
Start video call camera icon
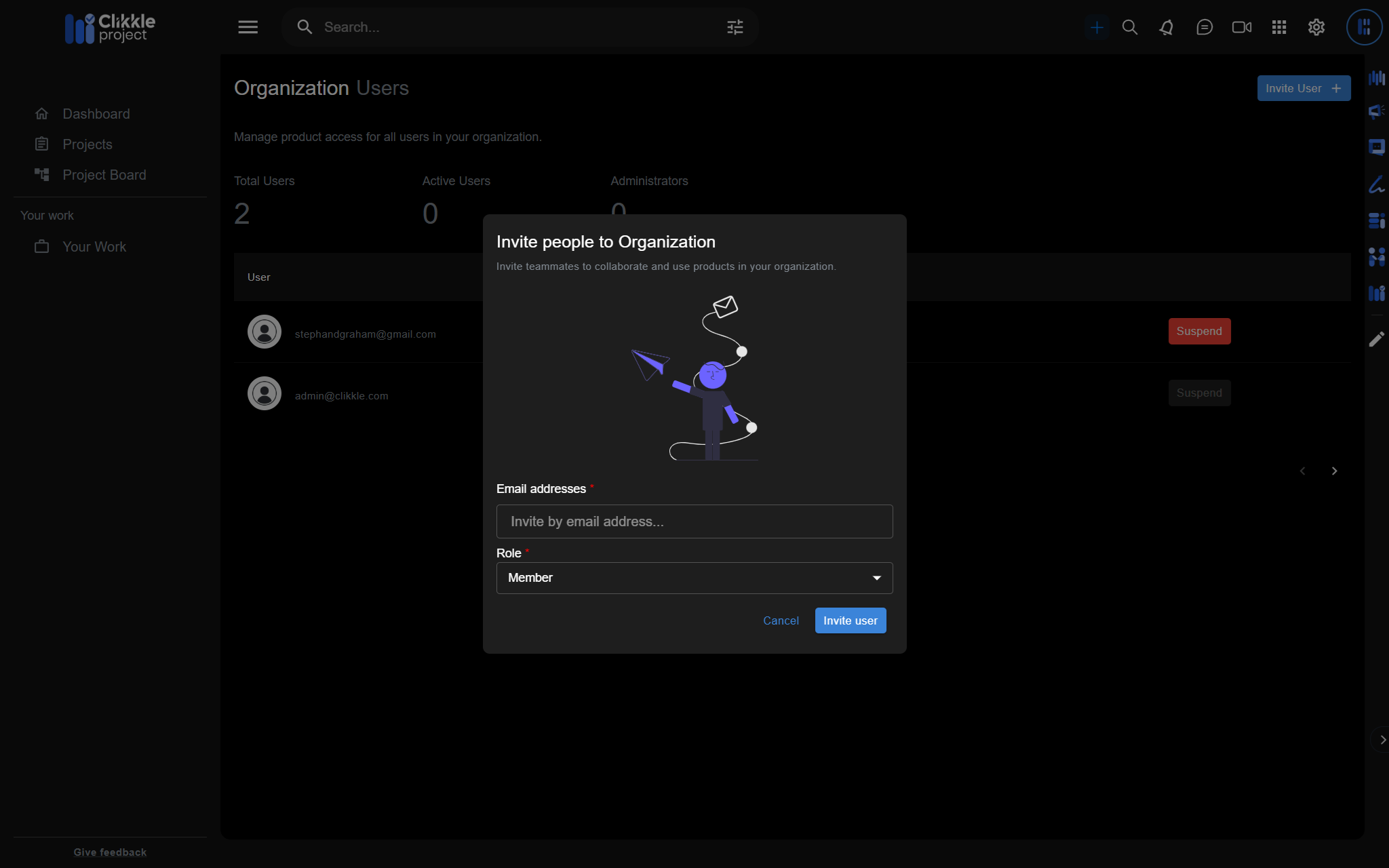coord(1241,27)
